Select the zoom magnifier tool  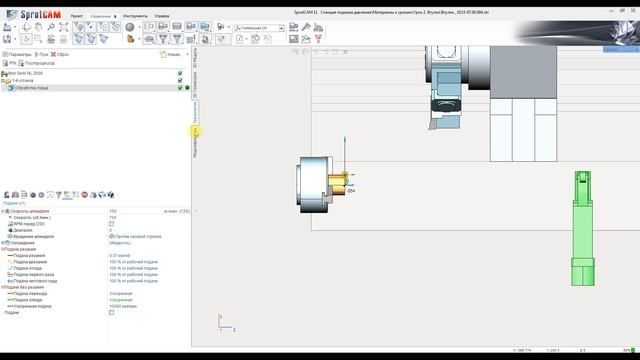[51, 27]
